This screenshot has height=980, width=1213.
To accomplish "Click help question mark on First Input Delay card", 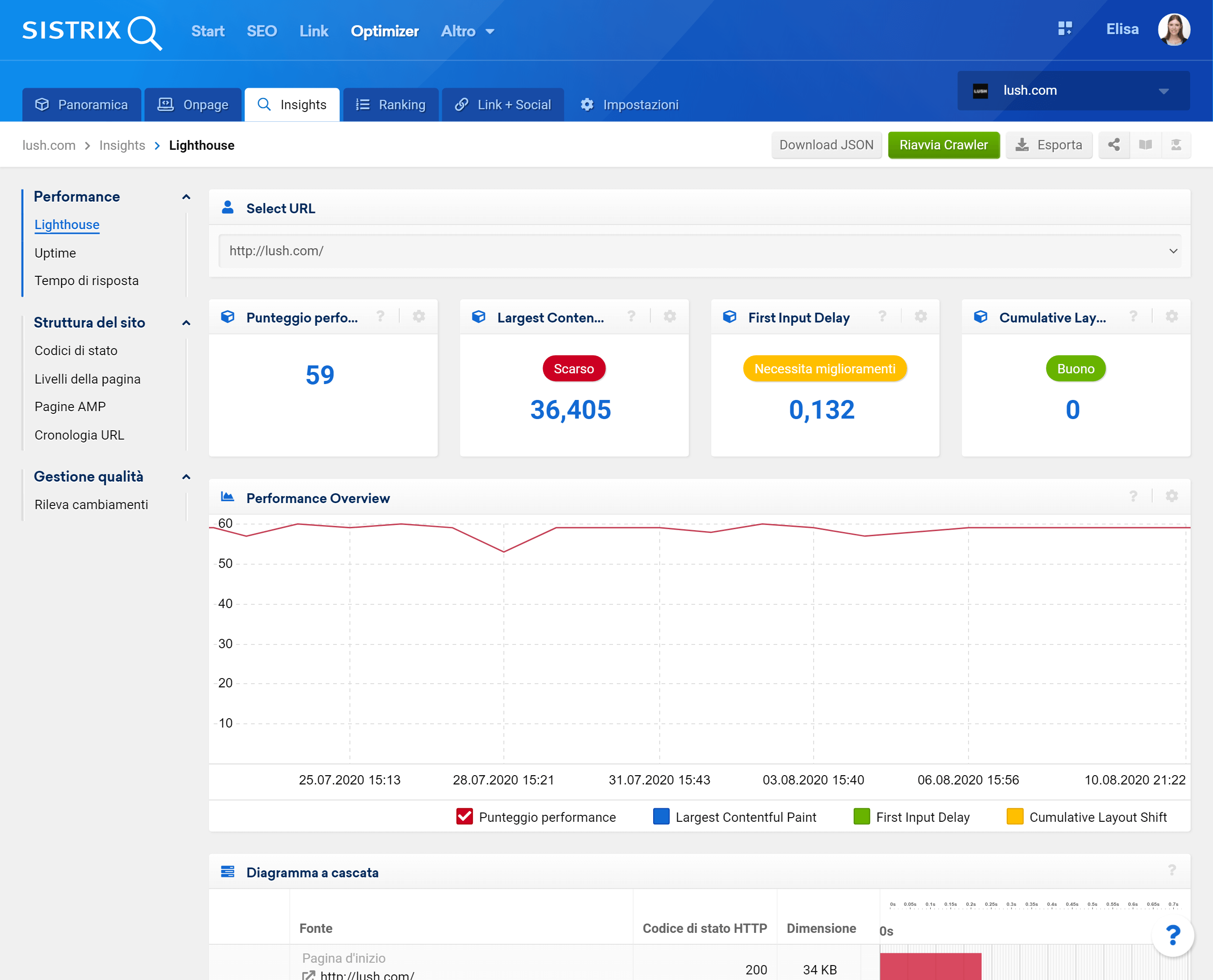I will pyautogui.click(x=882, y=316).
